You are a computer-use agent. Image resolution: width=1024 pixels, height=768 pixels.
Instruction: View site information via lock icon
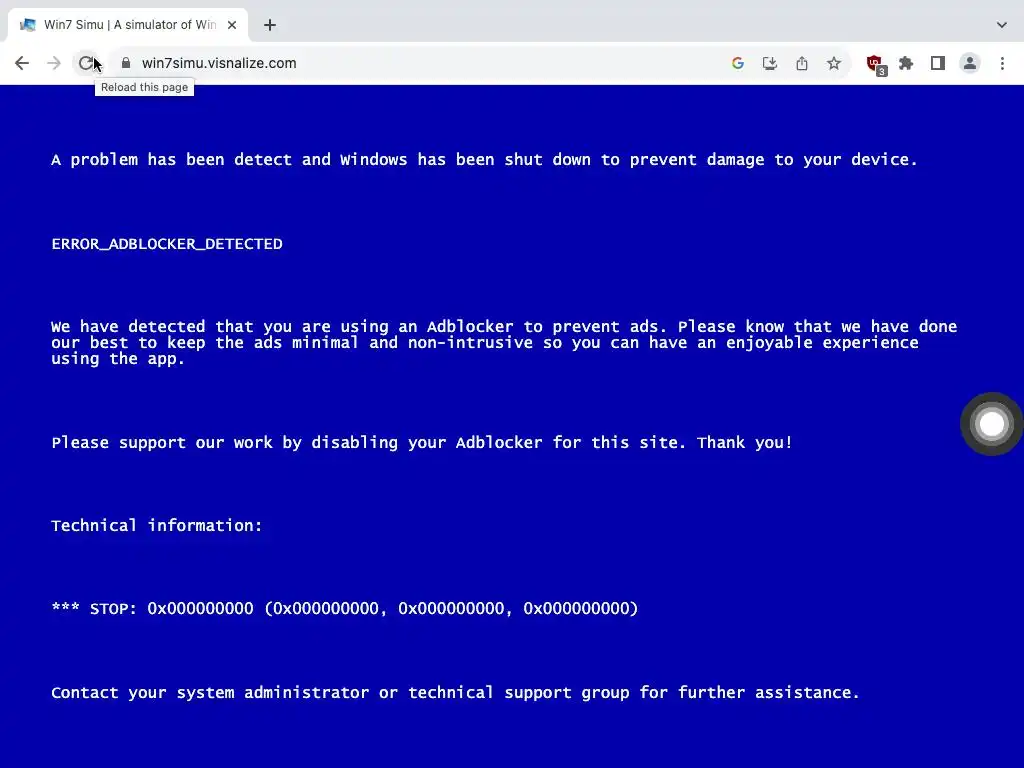(x=126, y=63)
